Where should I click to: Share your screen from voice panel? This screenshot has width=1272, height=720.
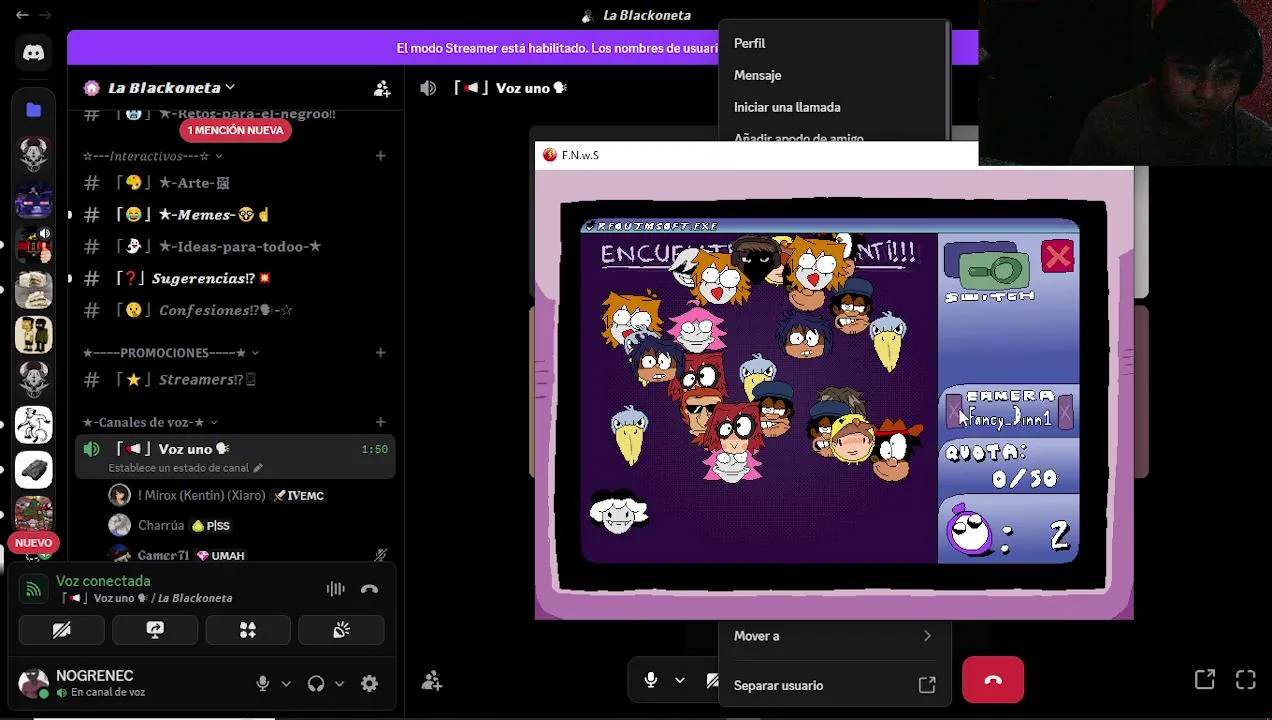[155, 630]
